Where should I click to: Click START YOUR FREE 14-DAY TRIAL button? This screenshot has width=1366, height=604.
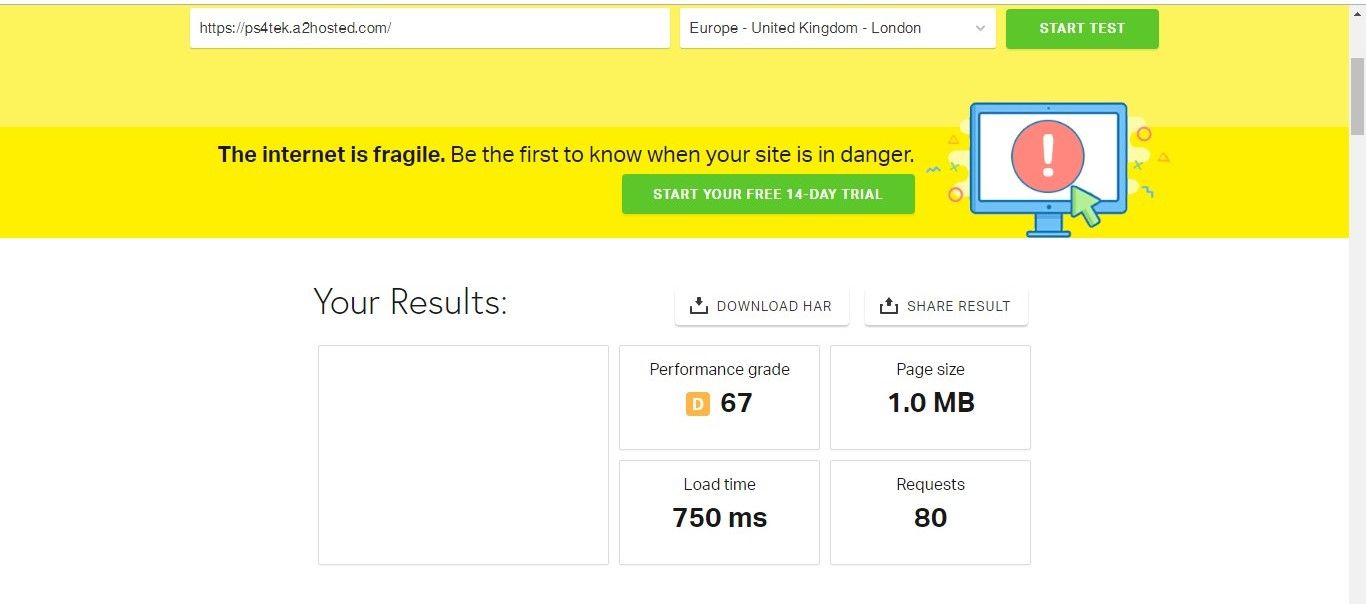[x=768, y=194]
